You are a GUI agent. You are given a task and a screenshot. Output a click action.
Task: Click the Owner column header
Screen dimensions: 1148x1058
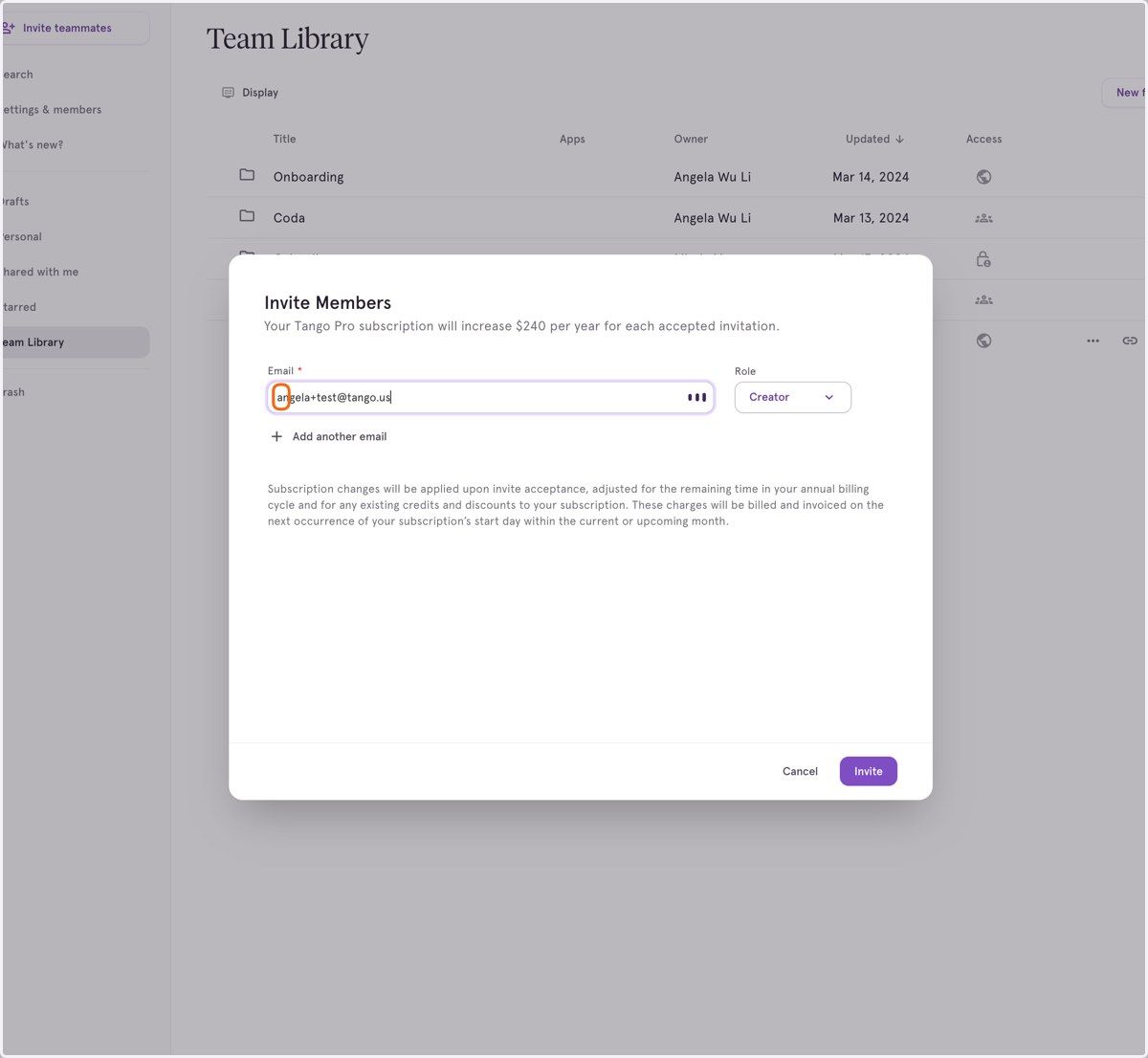click(691, 139)
